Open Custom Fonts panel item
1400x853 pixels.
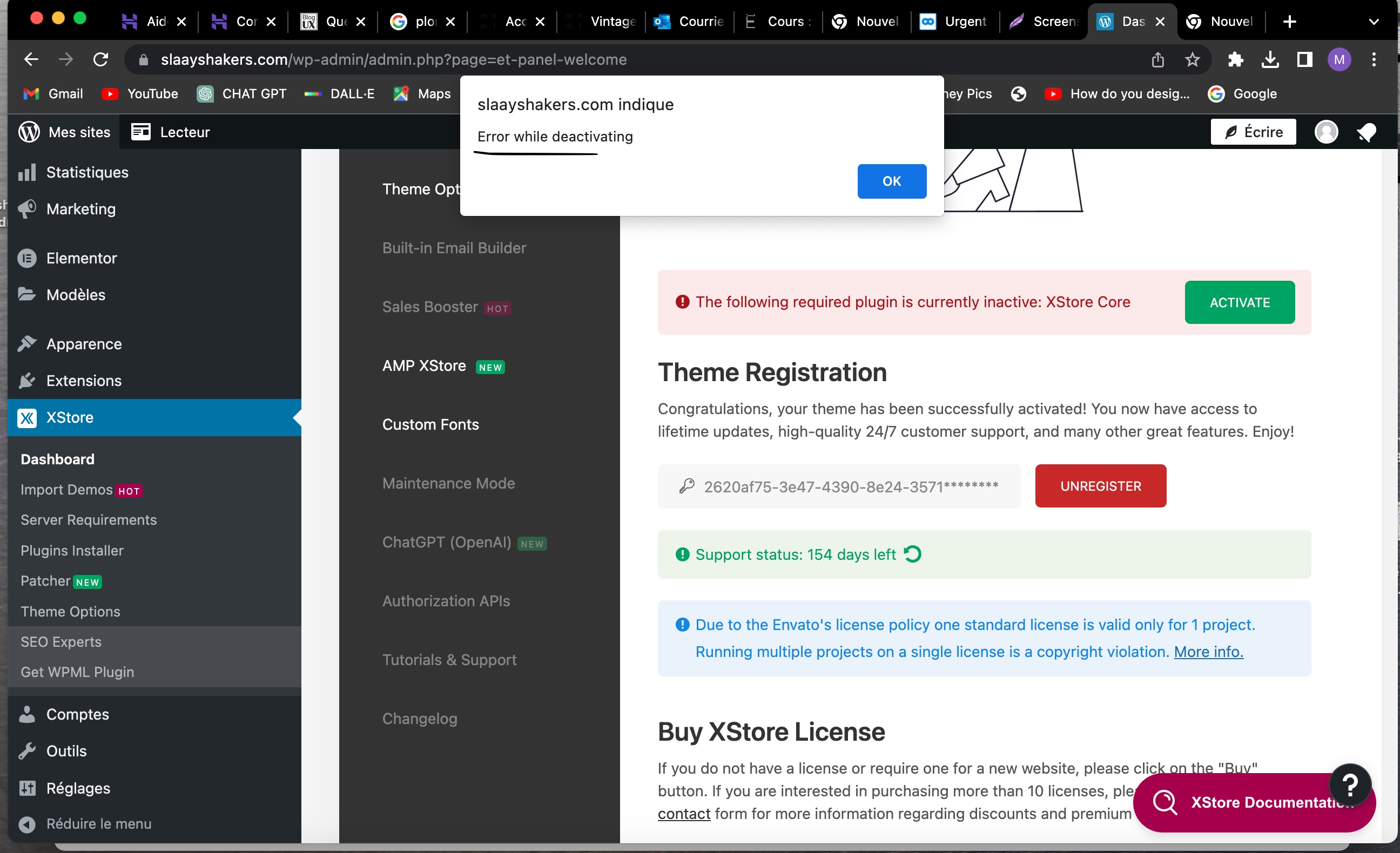(x=430, y=424)
